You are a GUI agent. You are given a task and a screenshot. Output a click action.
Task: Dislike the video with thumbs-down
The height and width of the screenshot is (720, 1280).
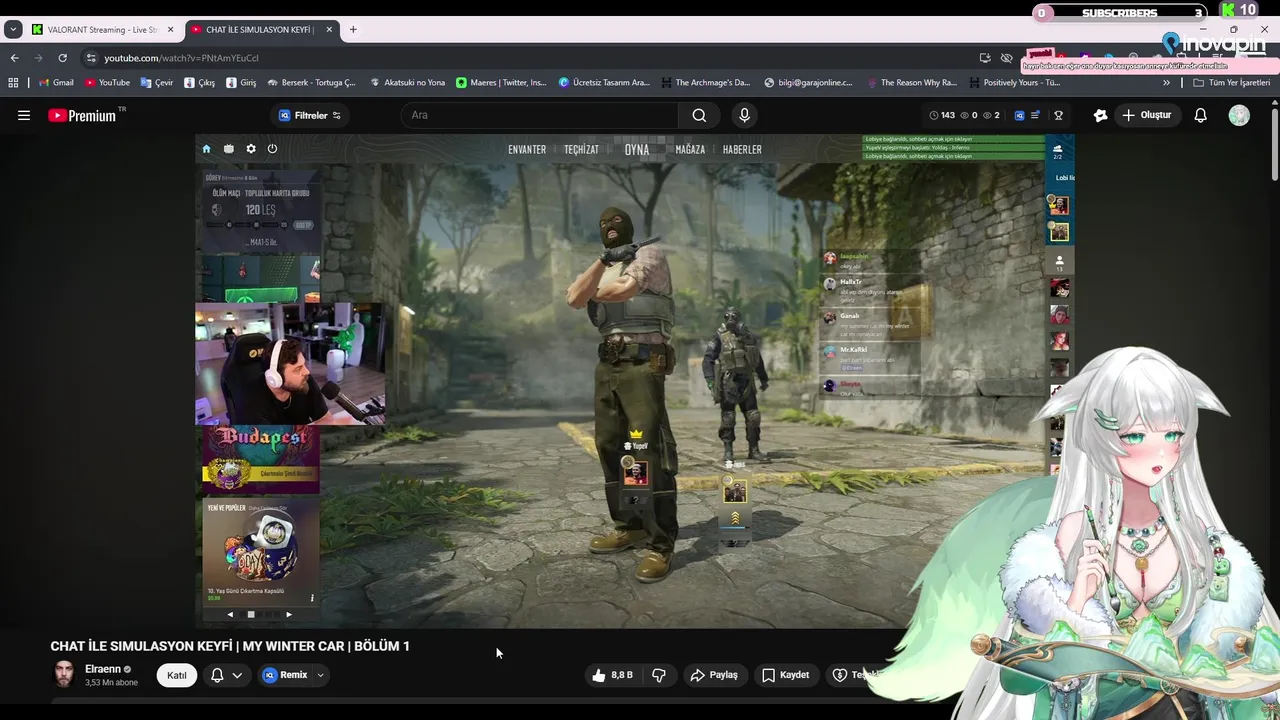(x=658, y=675)
